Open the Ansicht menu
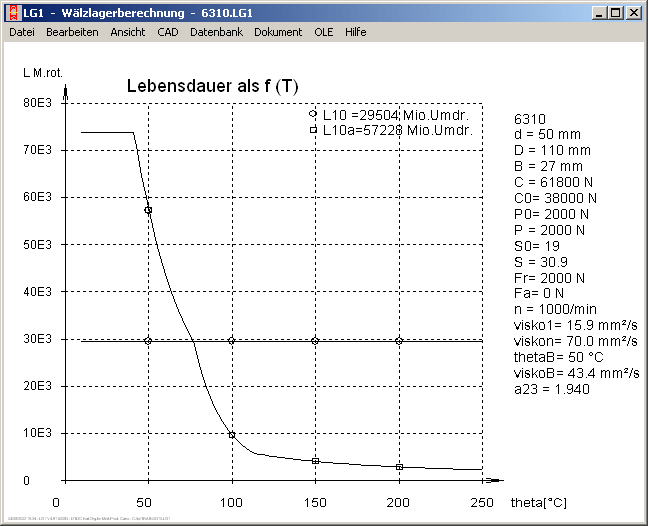This screenshot has width=648, height=526. pos(128,32)
